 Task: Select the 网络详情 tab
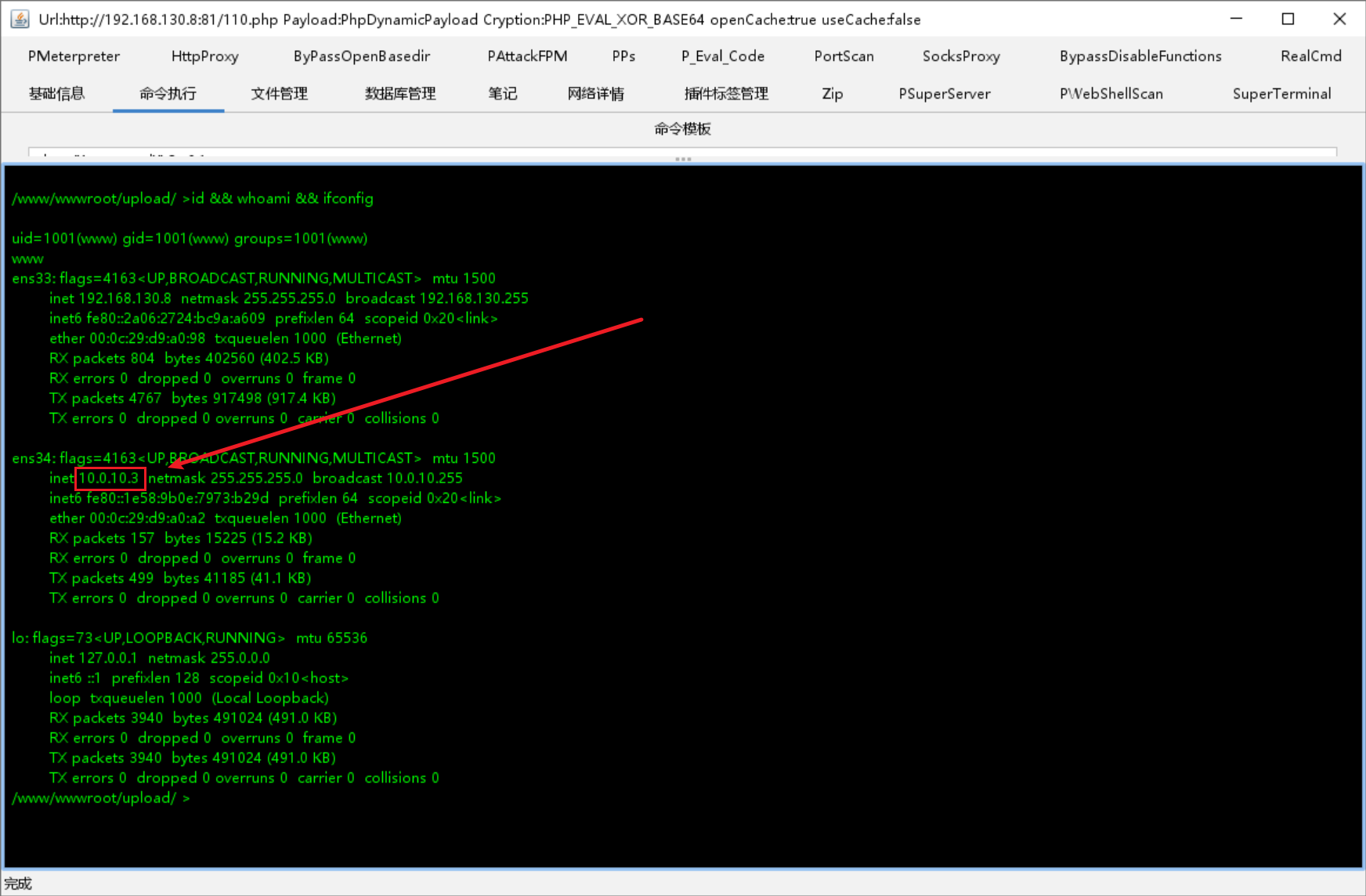(596, 94)
